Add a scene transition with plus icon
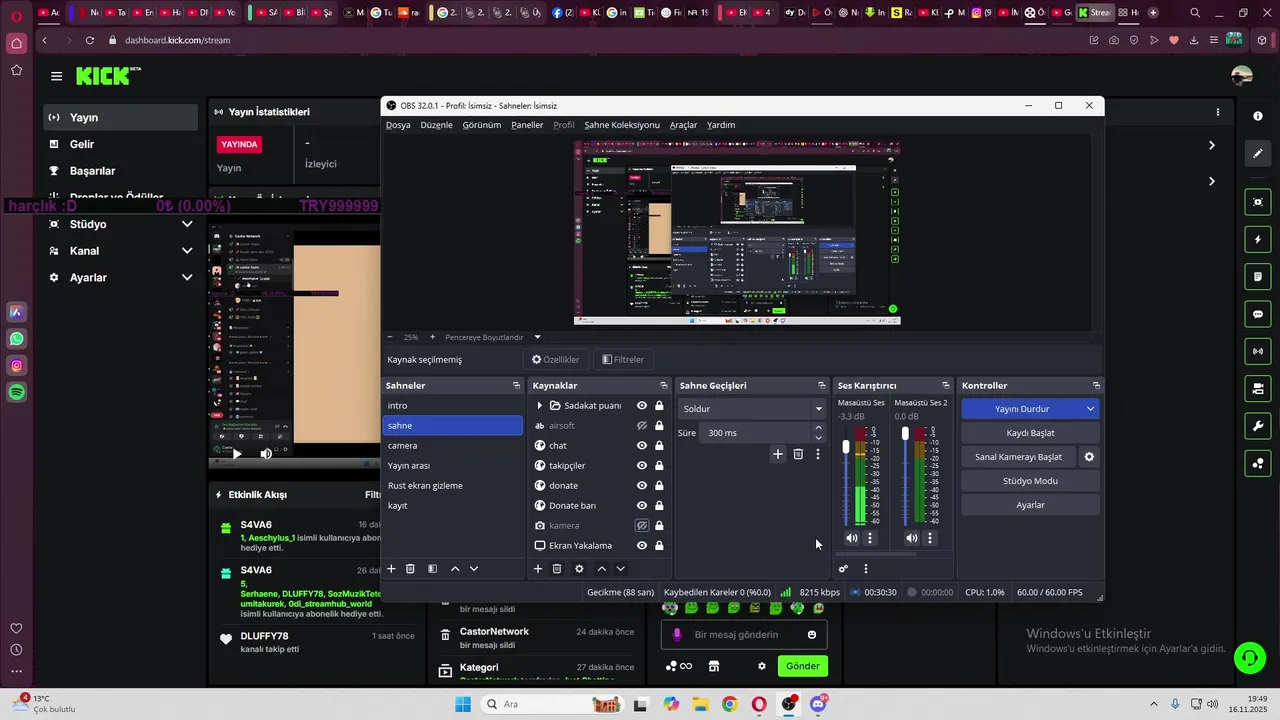This screenshot has height=720, width=1280. coord(778,454)
